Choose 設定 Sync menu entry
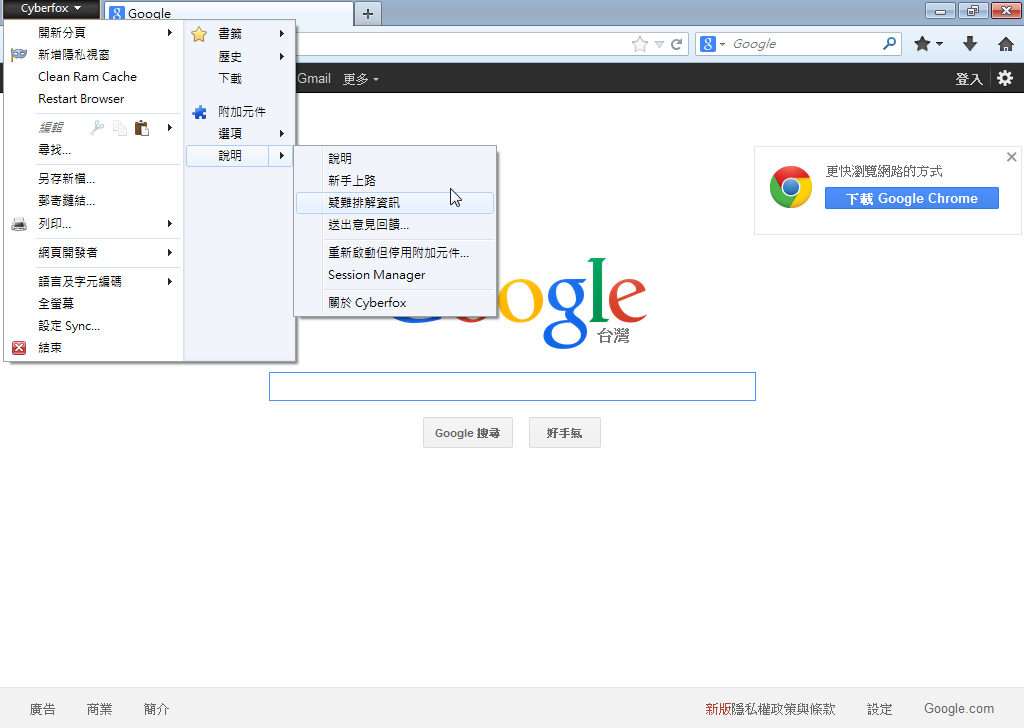This screenshot has width=1024, height=728. (92, 326)
